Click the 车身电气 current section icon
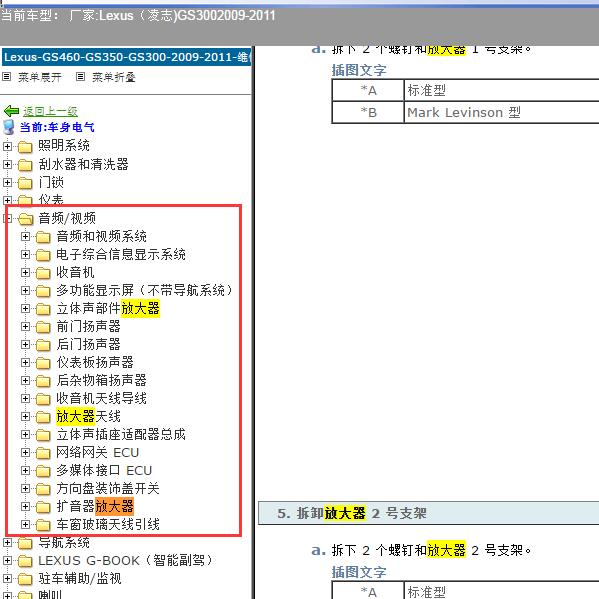The width and height of the screenshot is (599, 599). [x=9, y=127]
